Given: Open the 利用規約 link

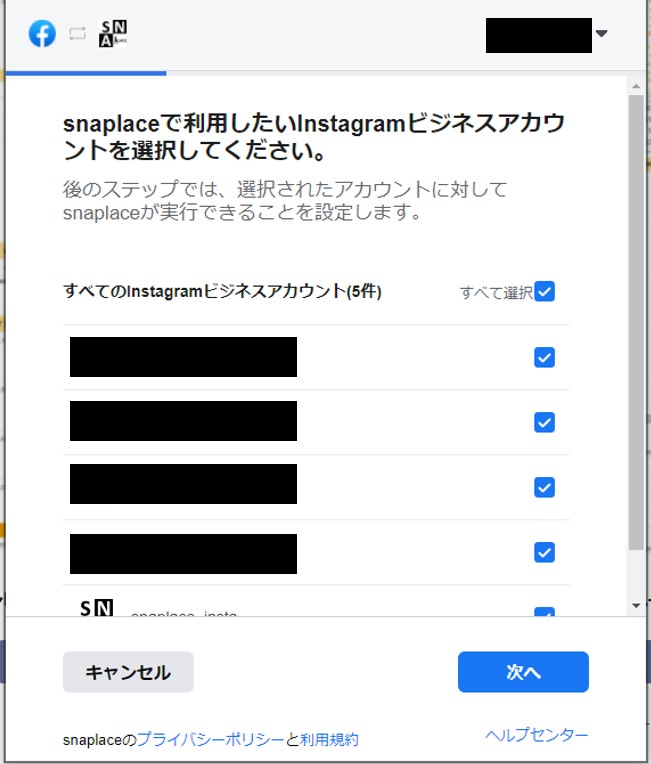Looking at the screenshot, I should coord(329,740).
